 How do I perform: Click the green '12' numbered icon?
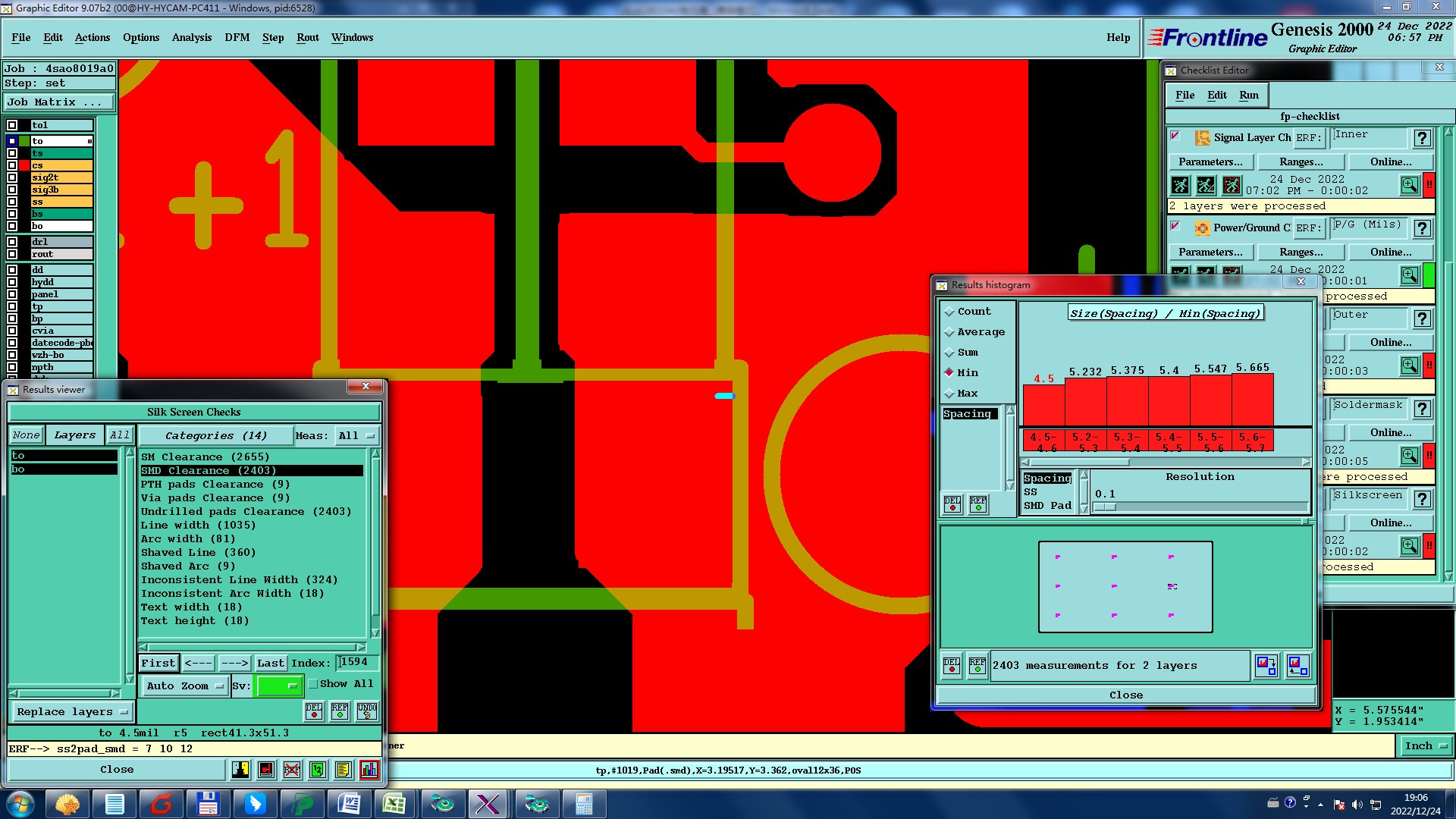[318, 770]
